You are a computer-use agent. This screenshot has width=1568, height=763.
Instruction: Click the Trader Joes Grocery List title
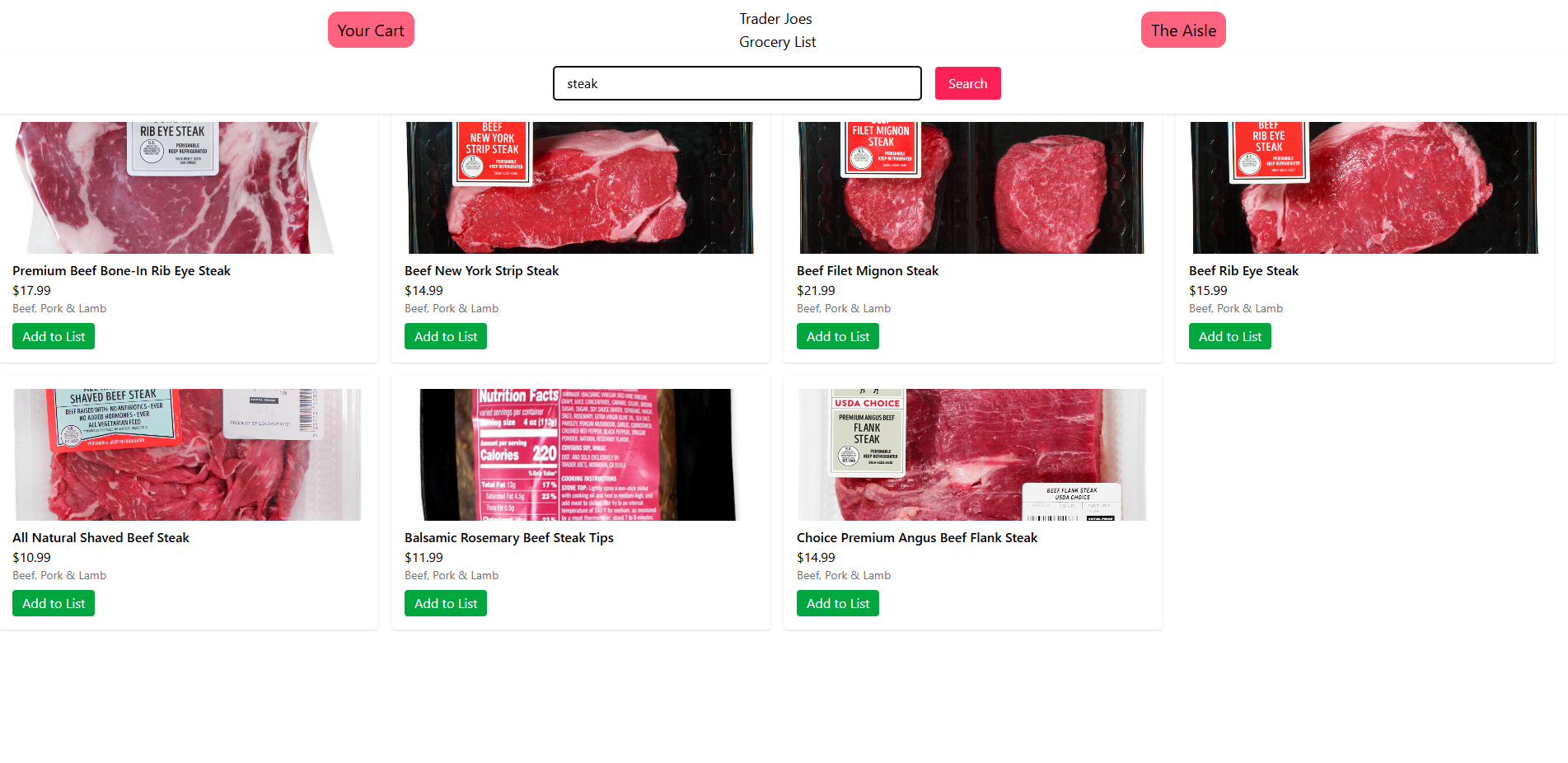777,30
